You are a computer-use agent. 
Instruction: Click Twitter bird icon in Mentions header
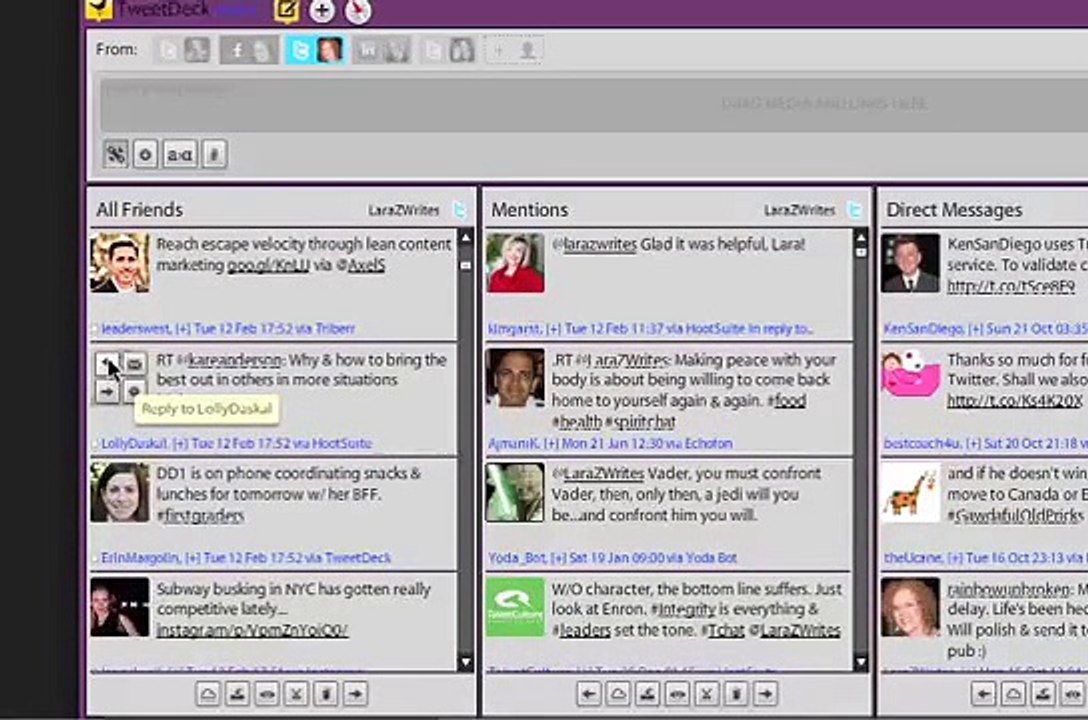pos(854,209)
